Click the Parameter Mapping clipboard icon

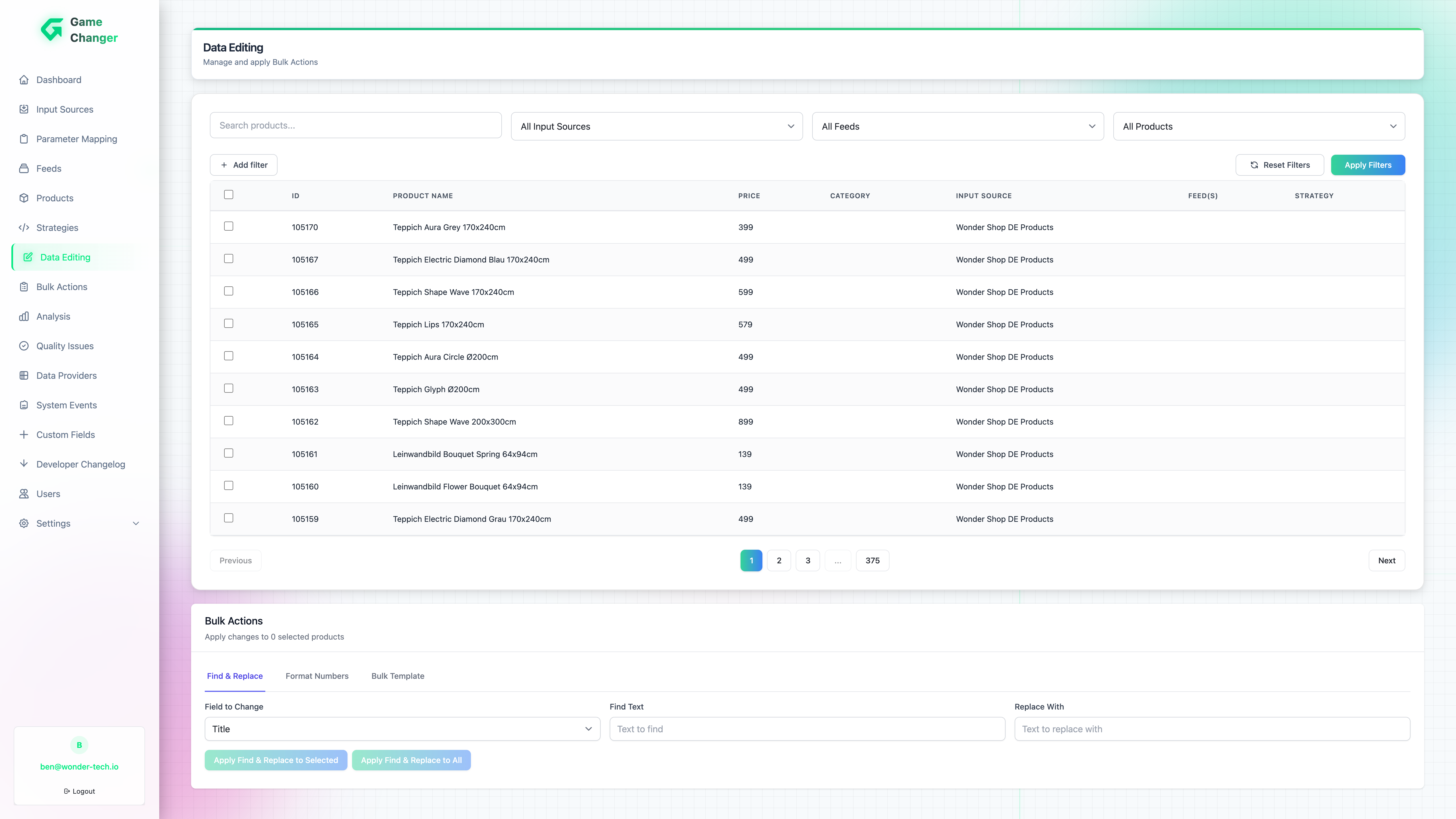pos(24,139)
